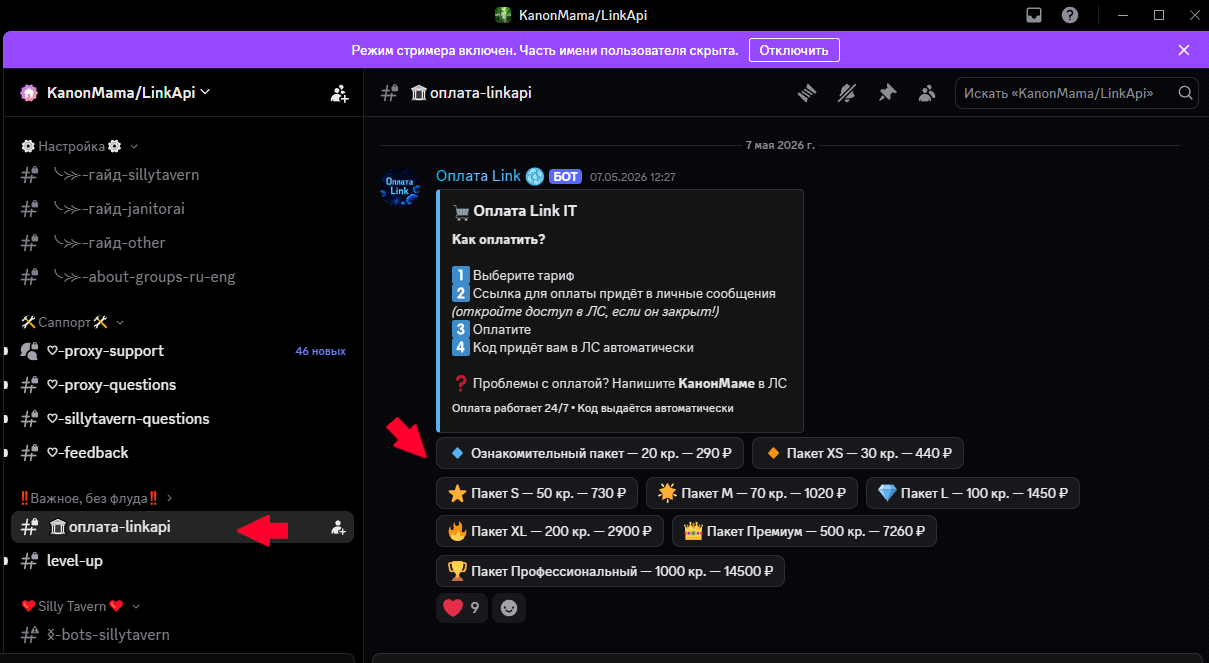Click the hash icon in channel header
Screen dimensions: 1209x663
pyautogui.click(x=390, y=93)
